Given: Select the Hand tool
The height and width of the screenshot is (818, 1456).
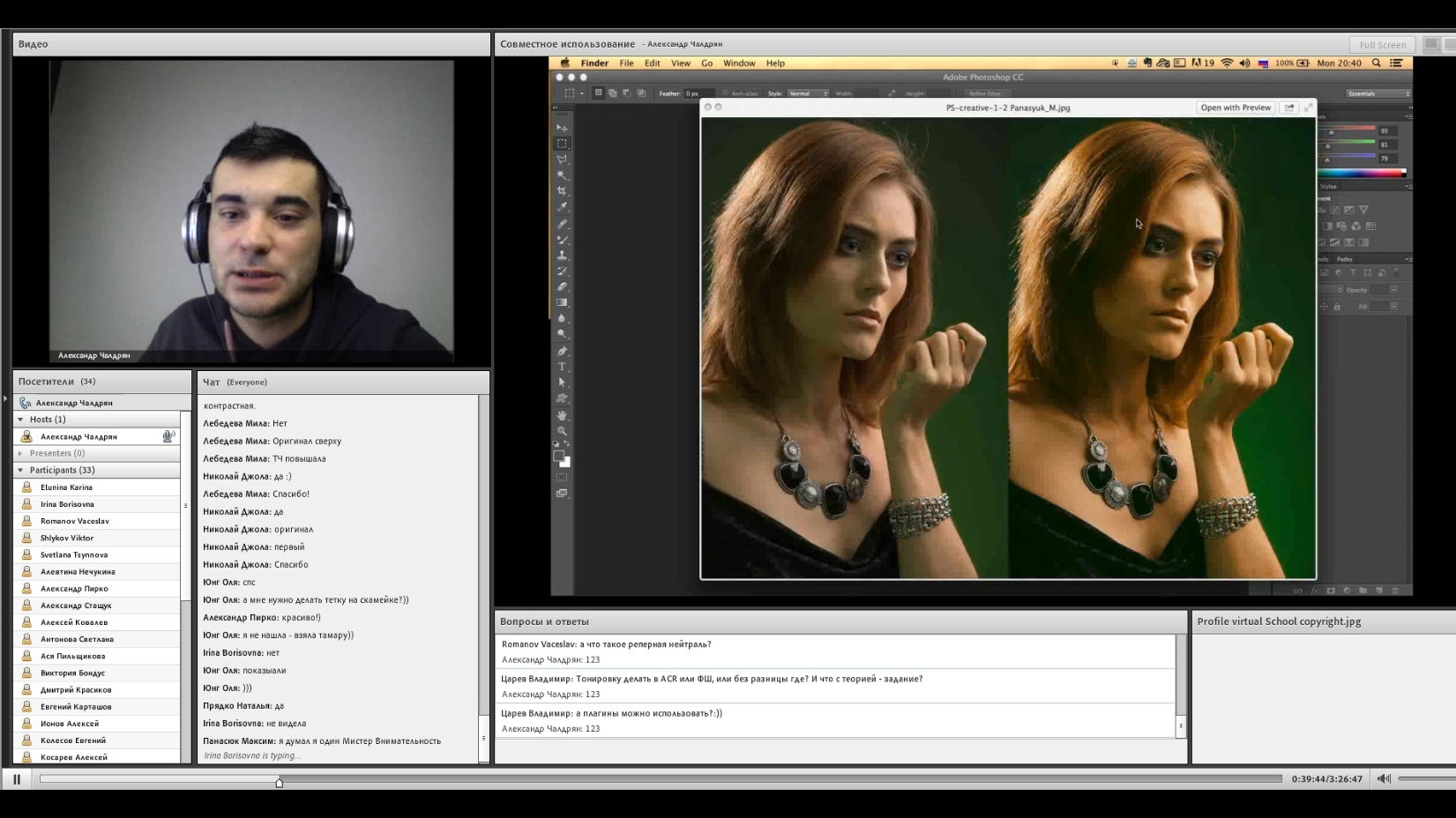Looking at the screenshot, I should click(562, 415).
